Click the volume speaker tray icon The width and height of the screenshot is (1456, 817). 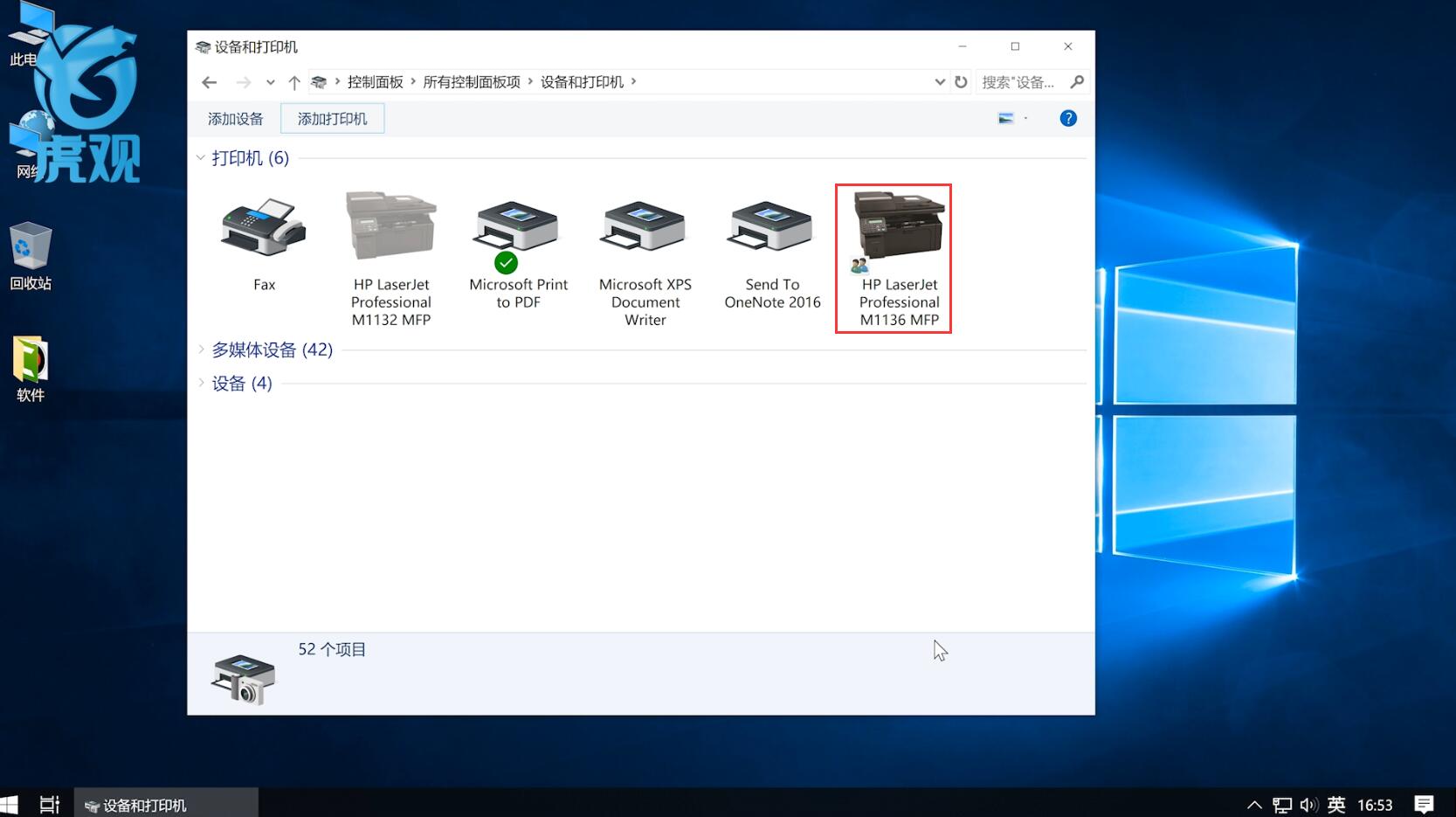pos(1308,805)
